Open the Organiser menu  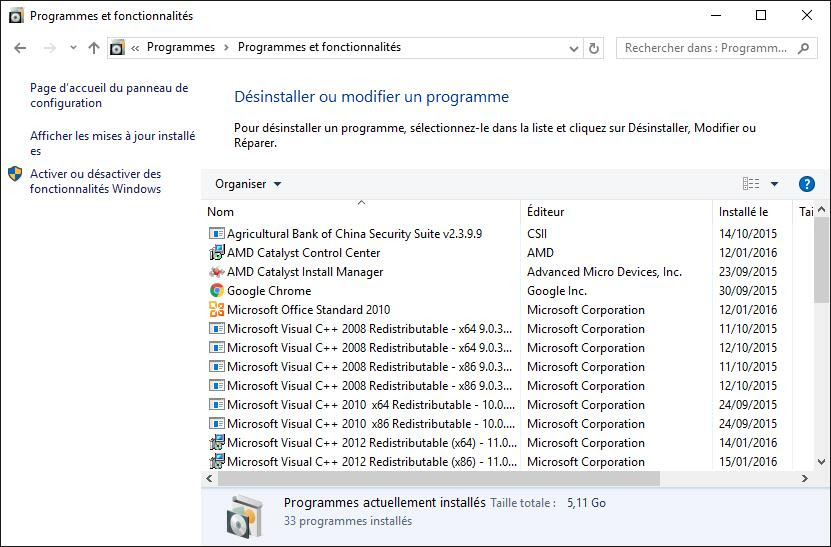pyautogui.click(x=248, y=184)
